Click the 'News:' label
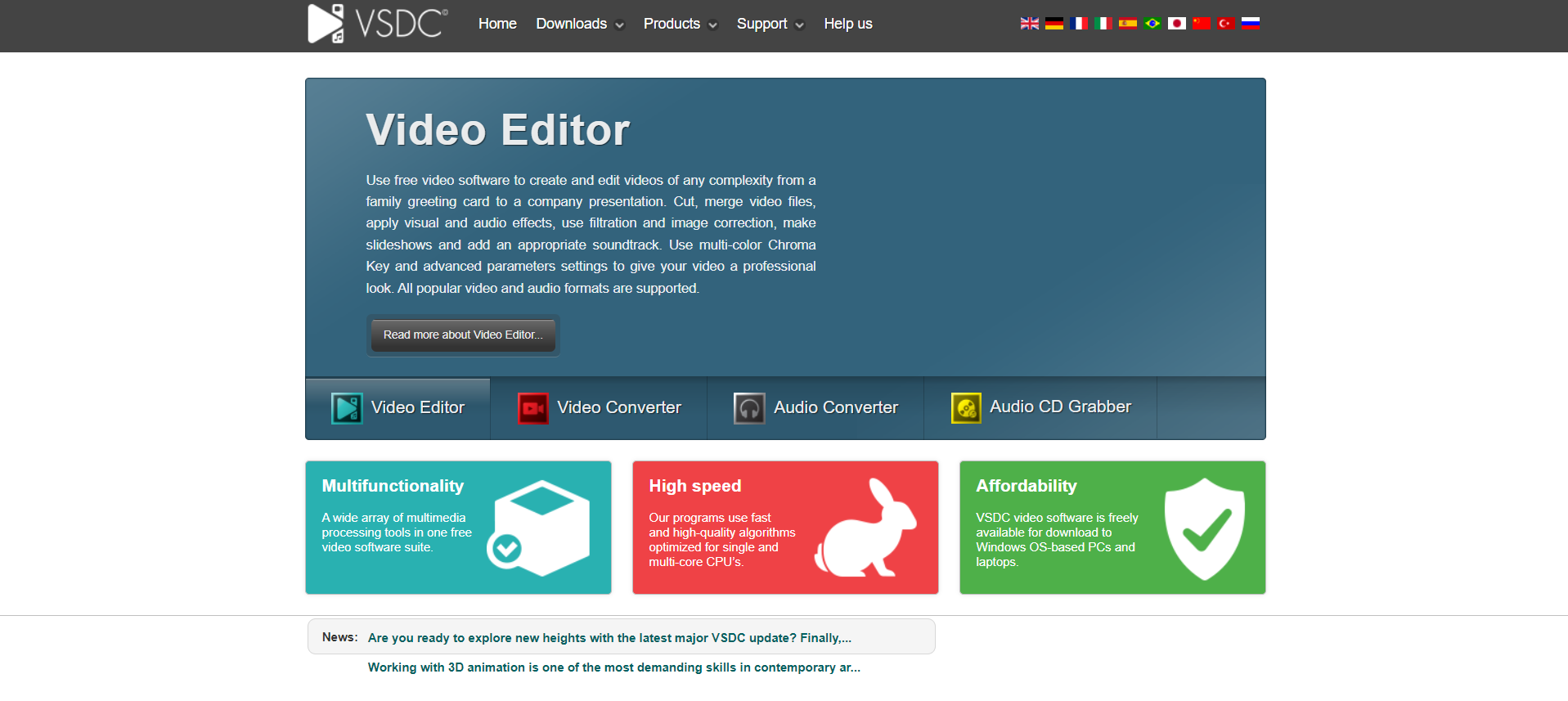 (x=339, y=637)
